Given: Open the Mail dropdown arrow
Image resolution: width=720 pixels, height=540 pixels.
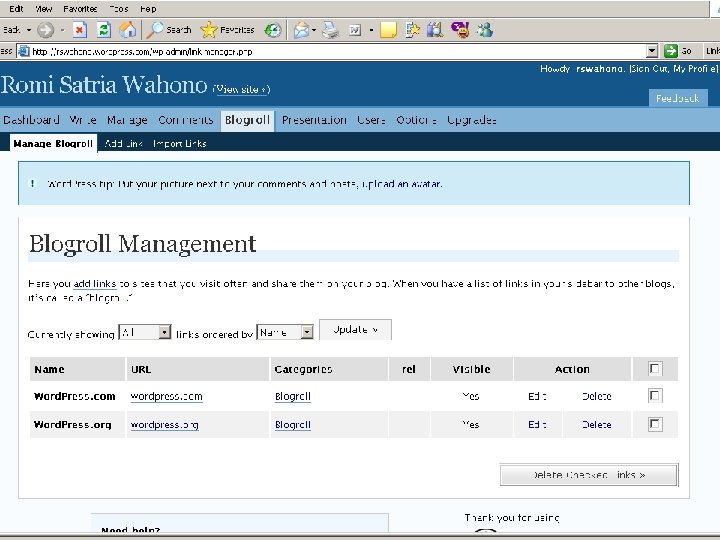Looking at the screenshot, I should click(314, 30).
